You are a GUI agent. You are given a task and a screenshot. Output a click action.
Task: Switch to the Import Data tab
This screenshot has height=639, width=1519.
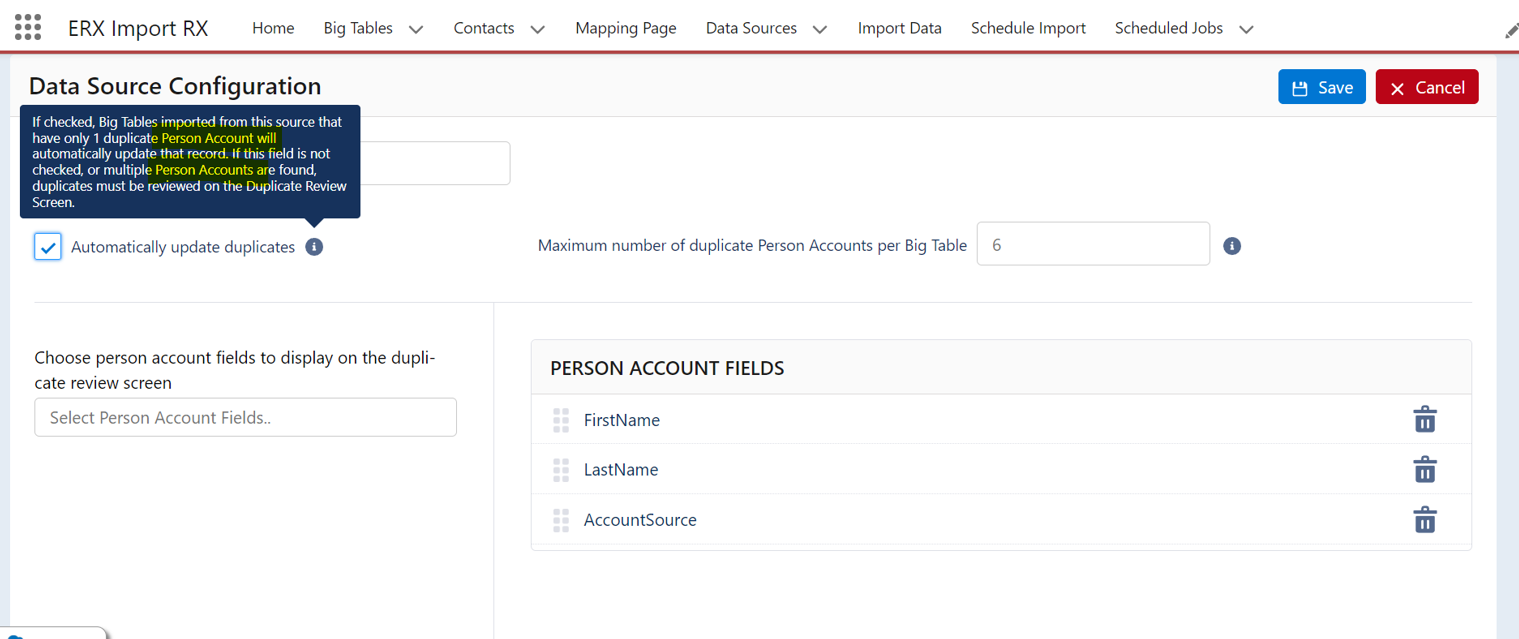pyautogui.click(x=899, y=28)
